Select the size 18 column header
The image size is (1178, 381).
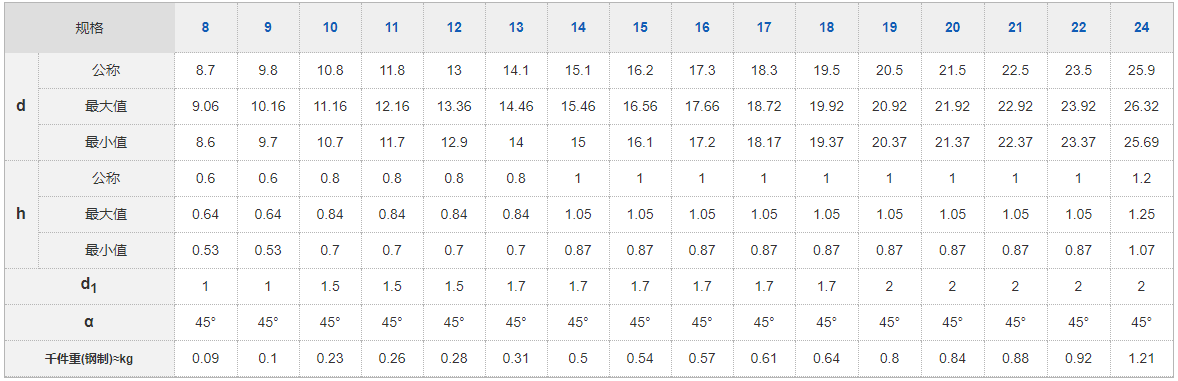pos(826,28)
